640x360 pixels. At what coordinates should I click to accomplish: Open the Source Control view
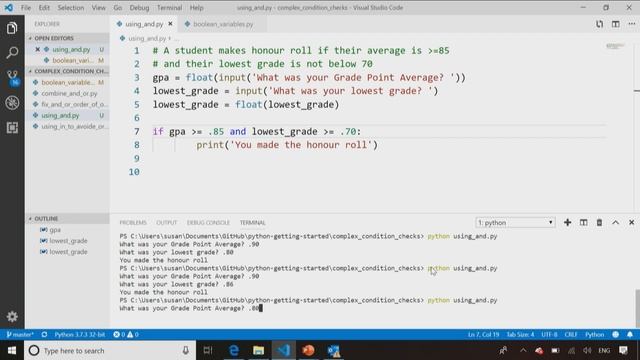coord(12,78)
